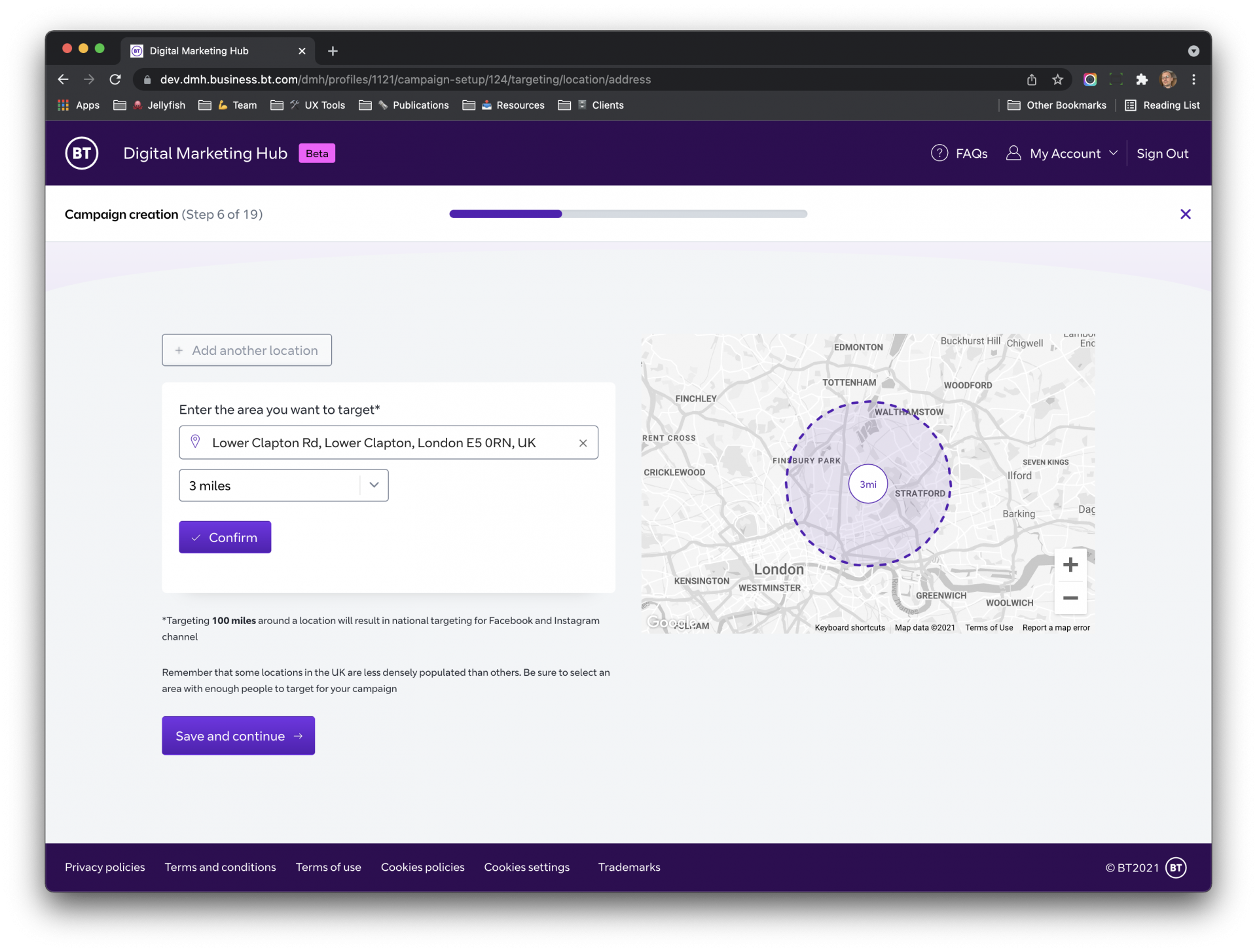Viewport: 1257px width, 952px height.
Task: Open Terms of use footer link
Action: coord(328,867)
